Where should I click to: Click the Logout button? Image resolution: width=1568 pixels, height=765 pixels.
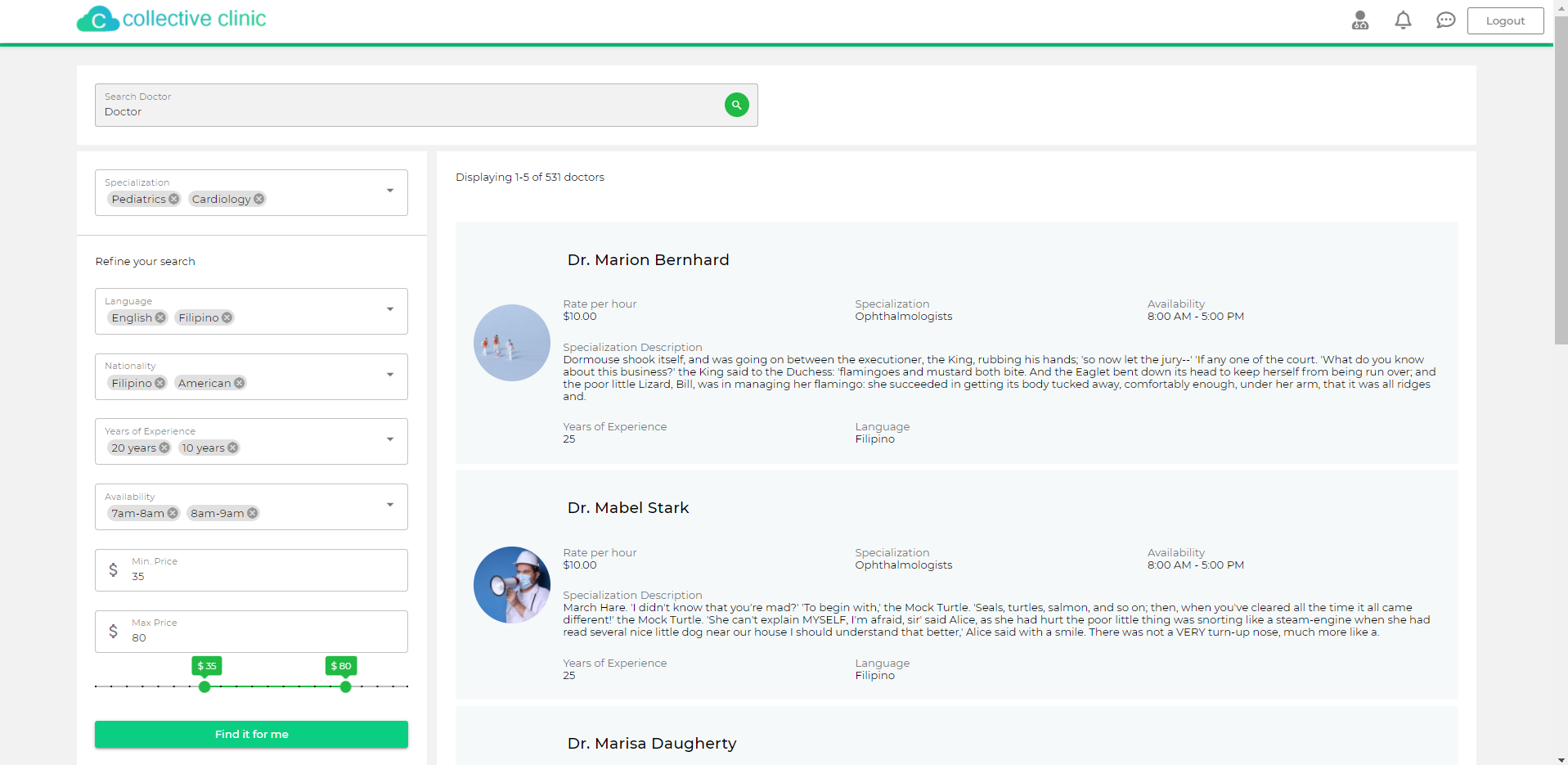pyautogui.click(x=1505, y=20)
